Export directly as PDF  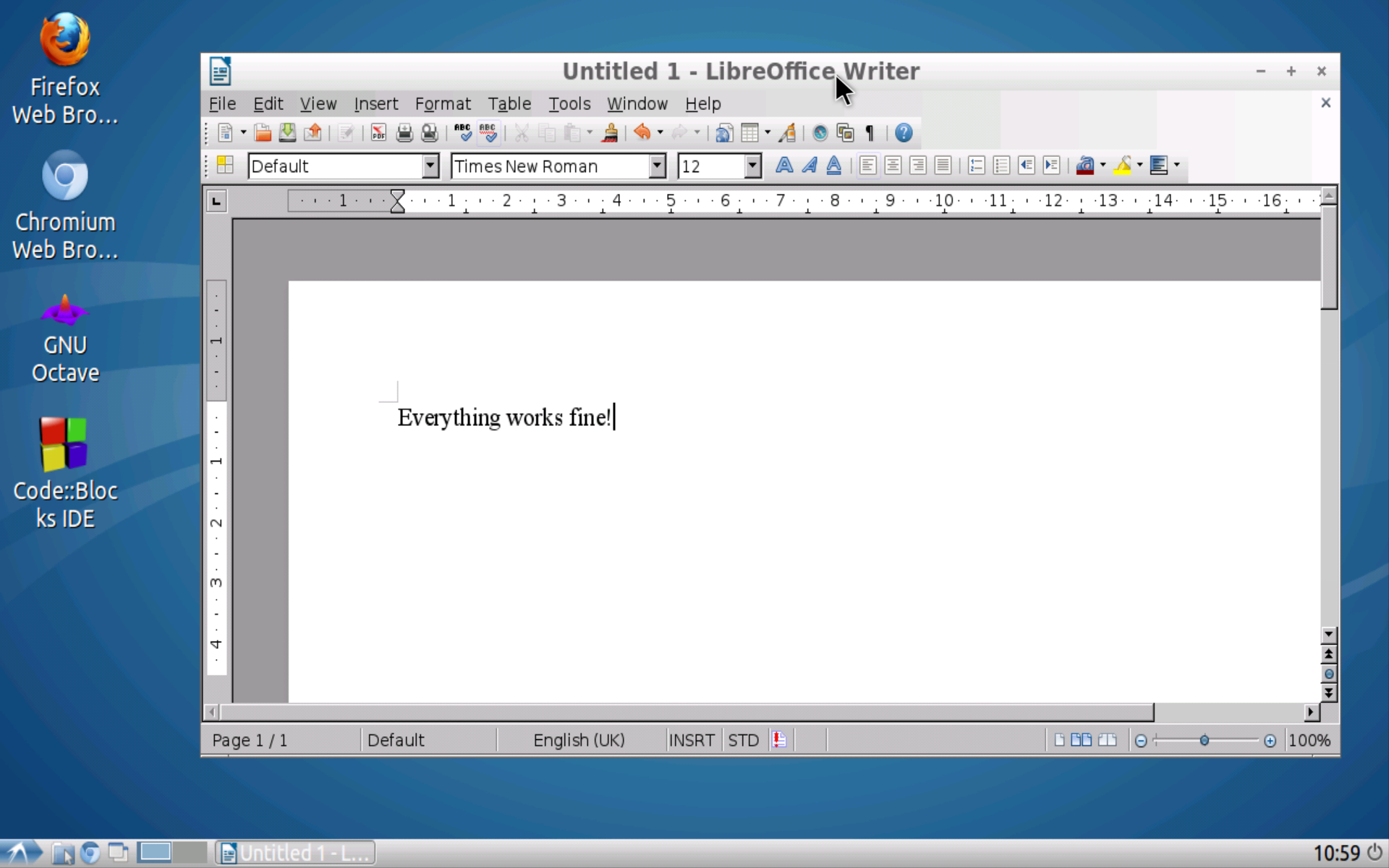[x=378, y=133]
